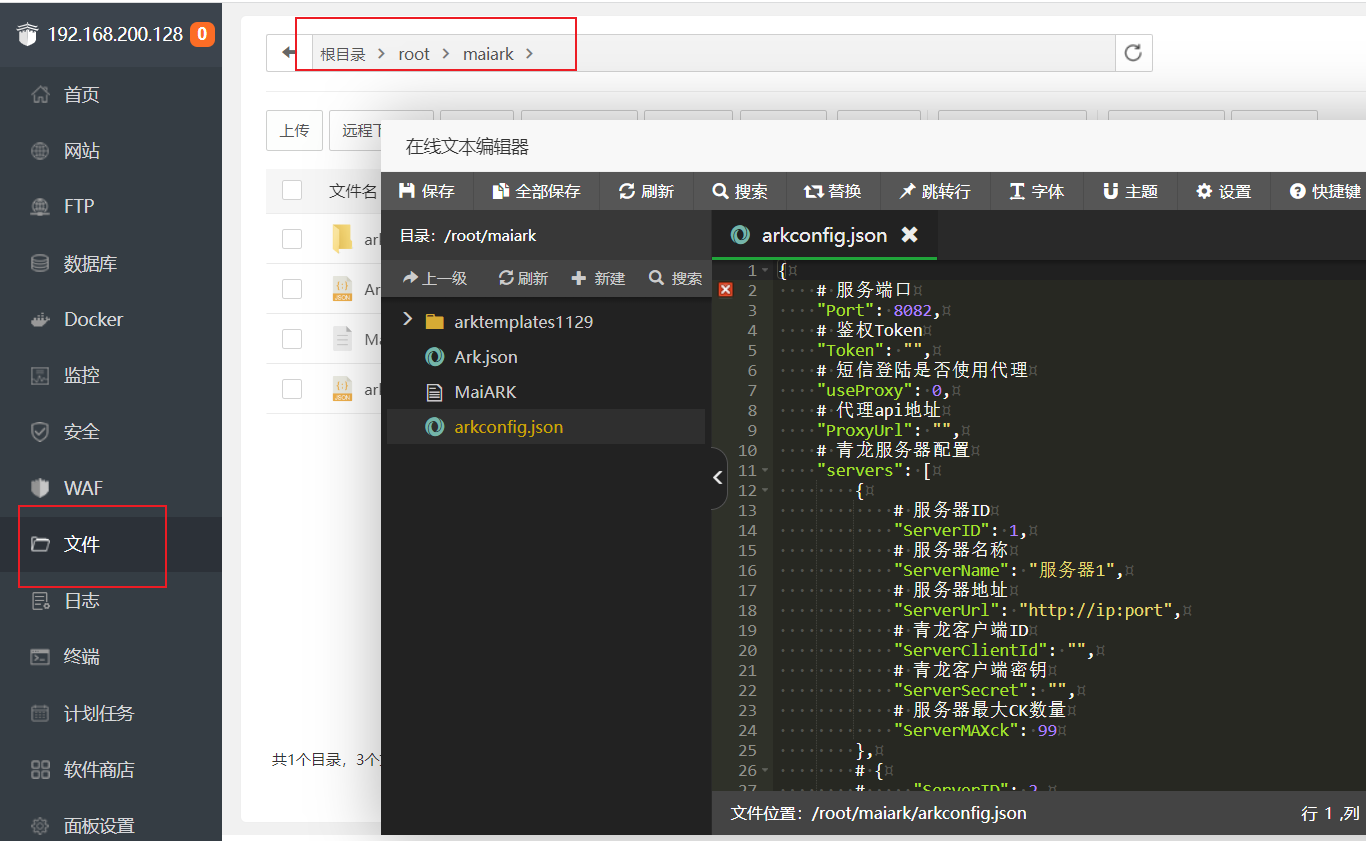
Task: Click the refresh icon at path bar end
Action: tap(1133, 53)
